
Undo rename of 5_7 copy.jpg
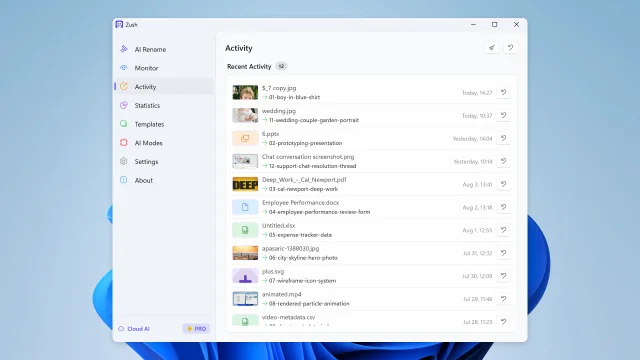coord(504,93)
